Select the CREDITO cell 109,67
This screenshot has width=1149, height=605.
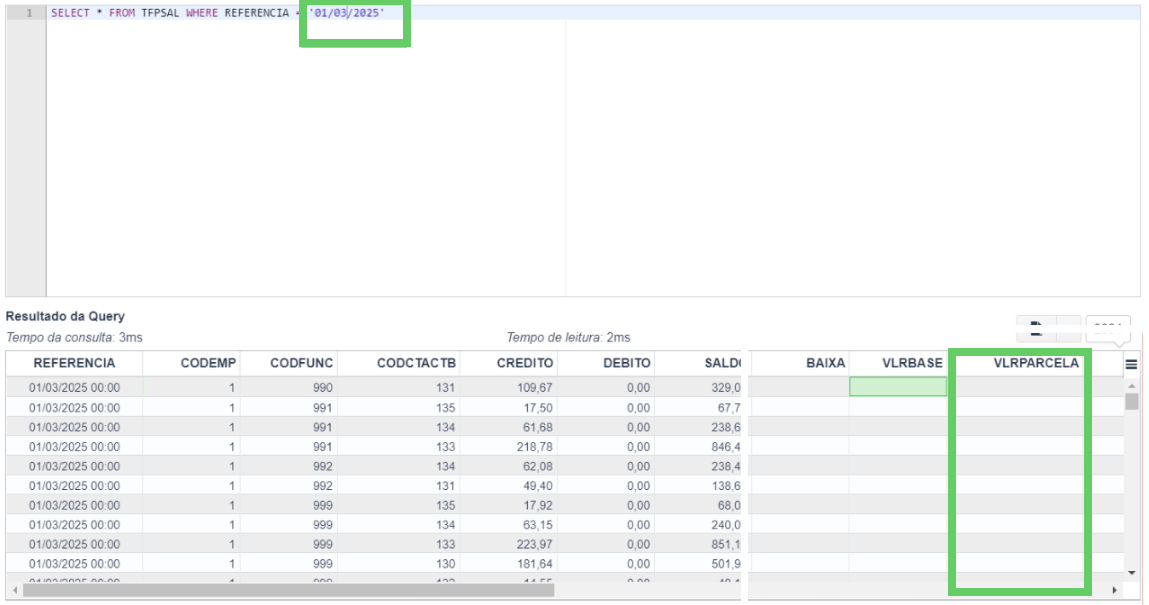509,387
